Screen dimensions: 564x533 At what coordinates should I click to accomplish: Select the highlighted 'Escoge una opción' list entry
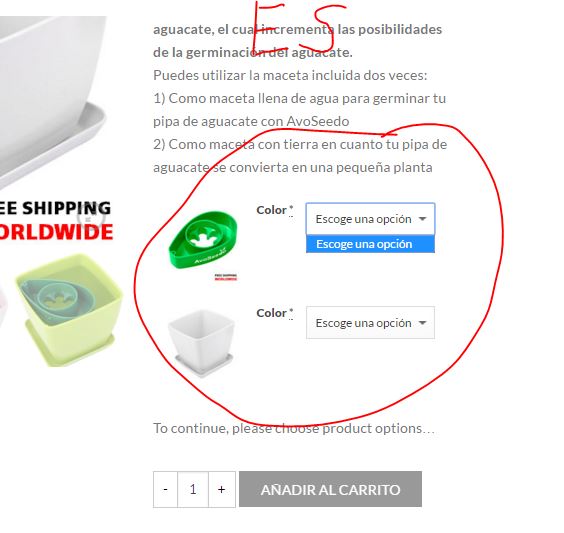pos(370,244)
